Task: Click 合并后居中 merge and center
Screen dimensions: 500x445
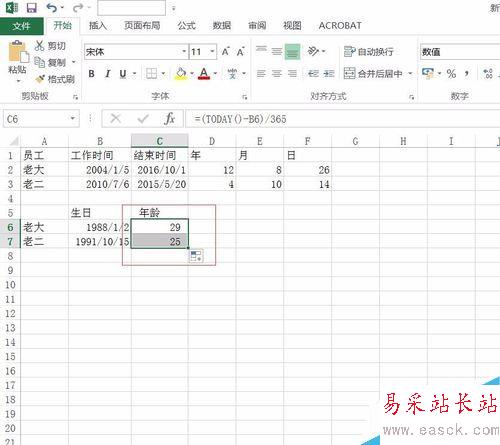Action: coord(373,73)
